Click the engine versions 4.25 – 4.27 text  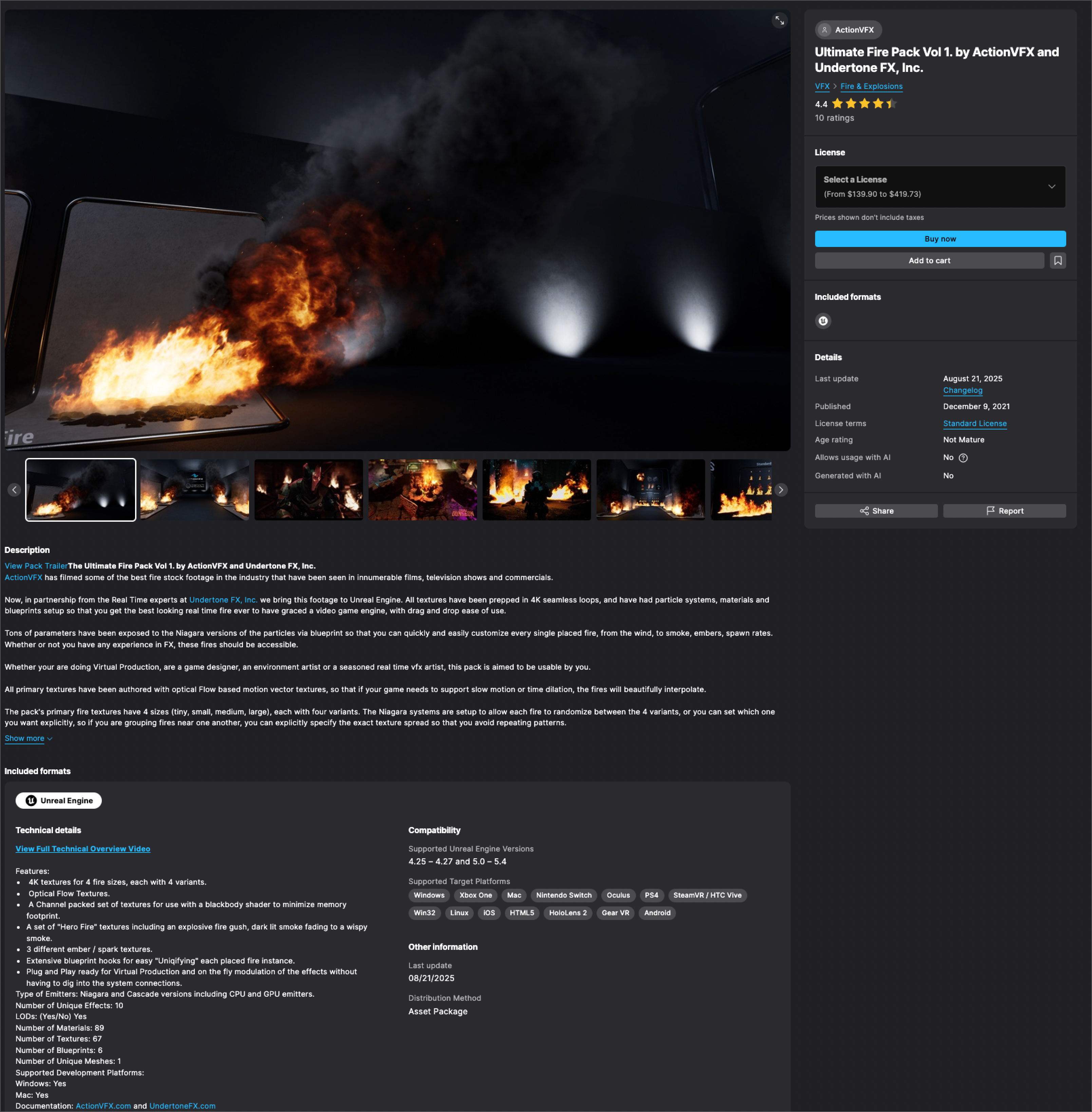[x=457, y=862]
